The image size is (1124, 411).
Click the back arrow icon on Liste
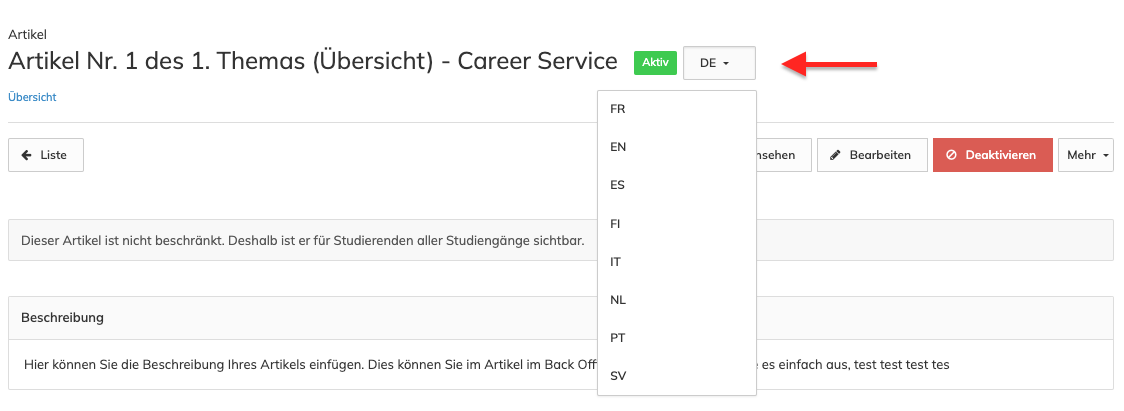26,155
